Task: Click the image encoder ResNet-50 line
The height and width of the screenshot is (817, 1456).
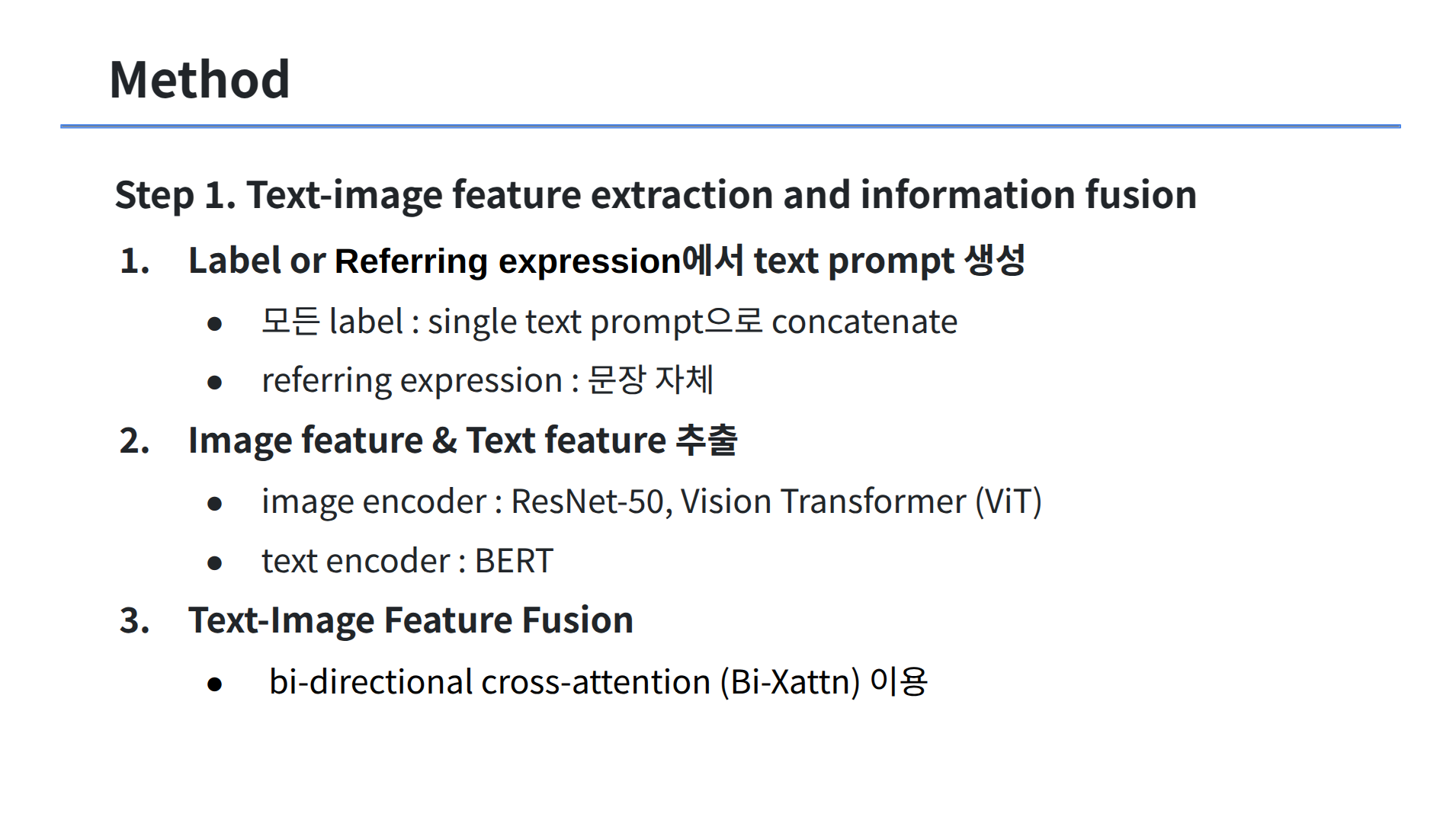Action: point(465,501)
